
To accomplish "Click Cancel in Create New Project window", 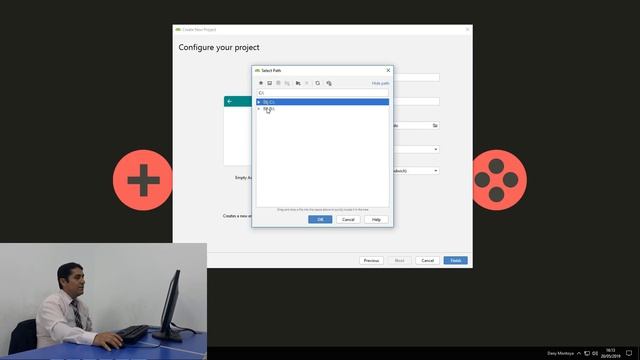I will pyautogui.click(x=427, y=260).
